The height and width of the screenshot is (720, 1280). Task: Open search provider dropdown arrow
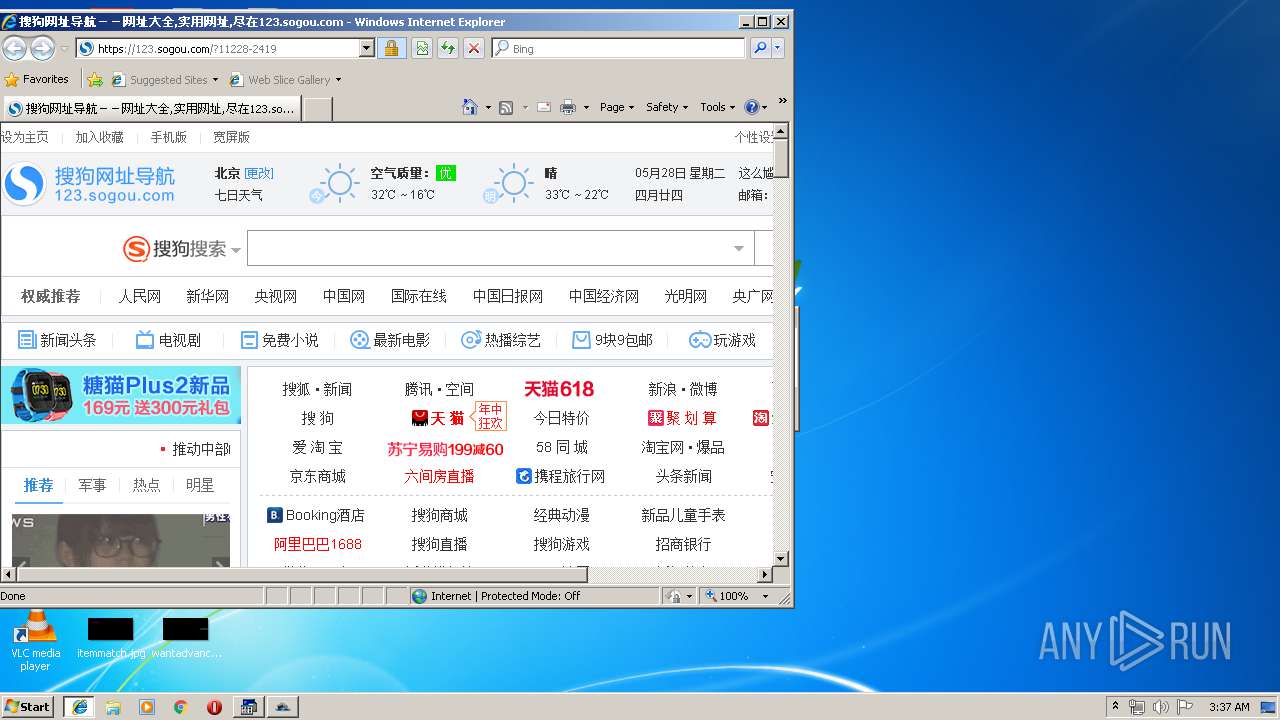tap(778, 48)
